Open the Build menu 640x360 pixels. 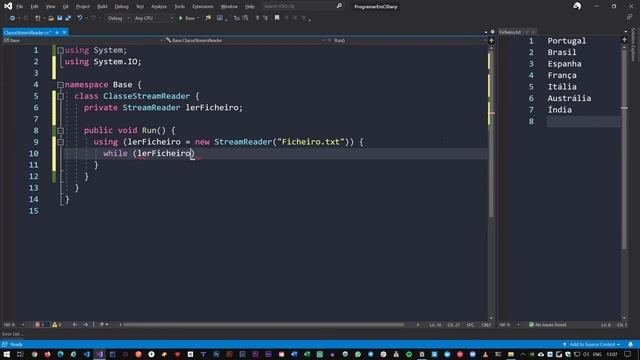click(x=102, y=7)
